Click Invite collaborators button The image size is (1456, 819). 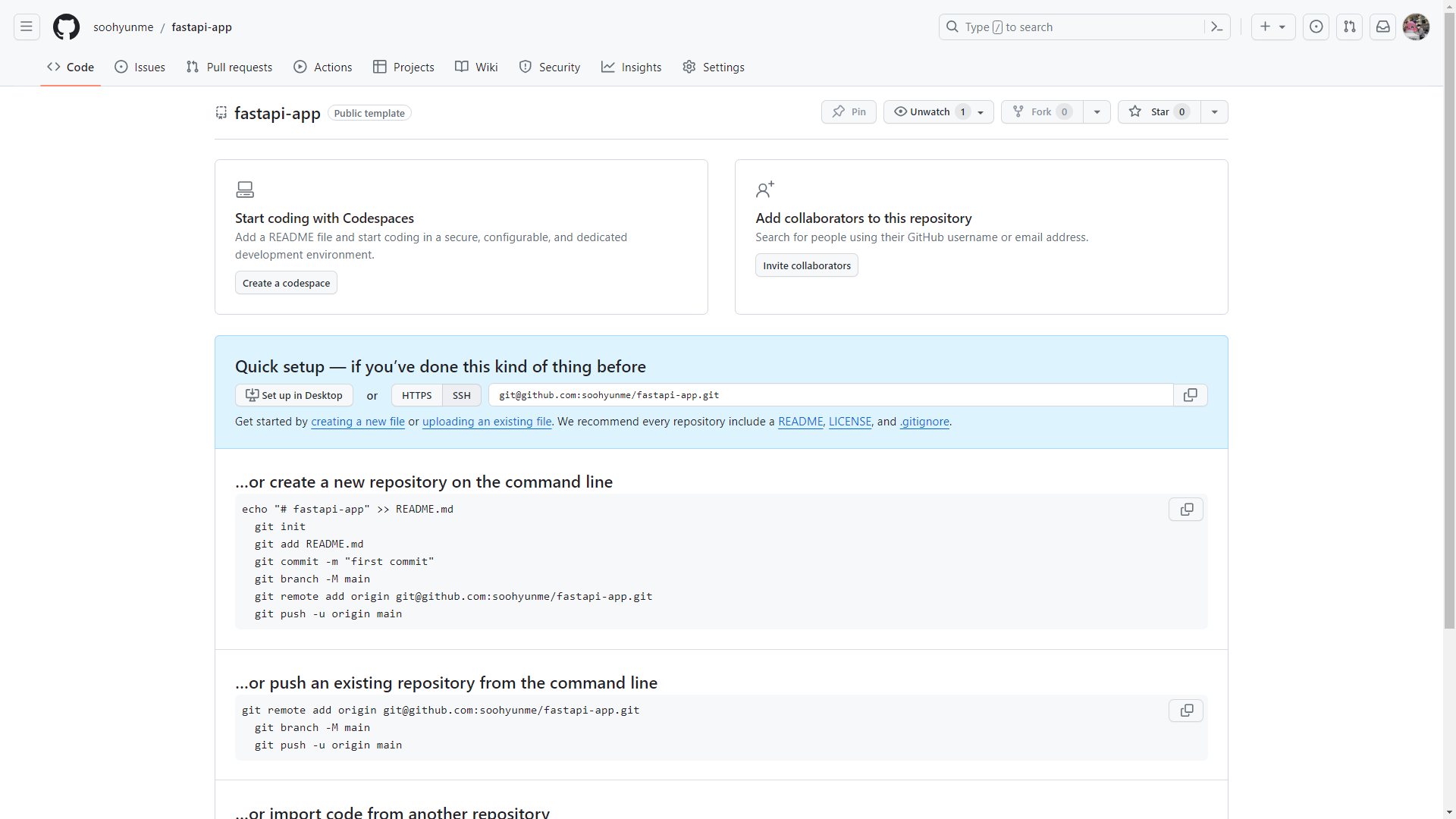coord(807,265)
